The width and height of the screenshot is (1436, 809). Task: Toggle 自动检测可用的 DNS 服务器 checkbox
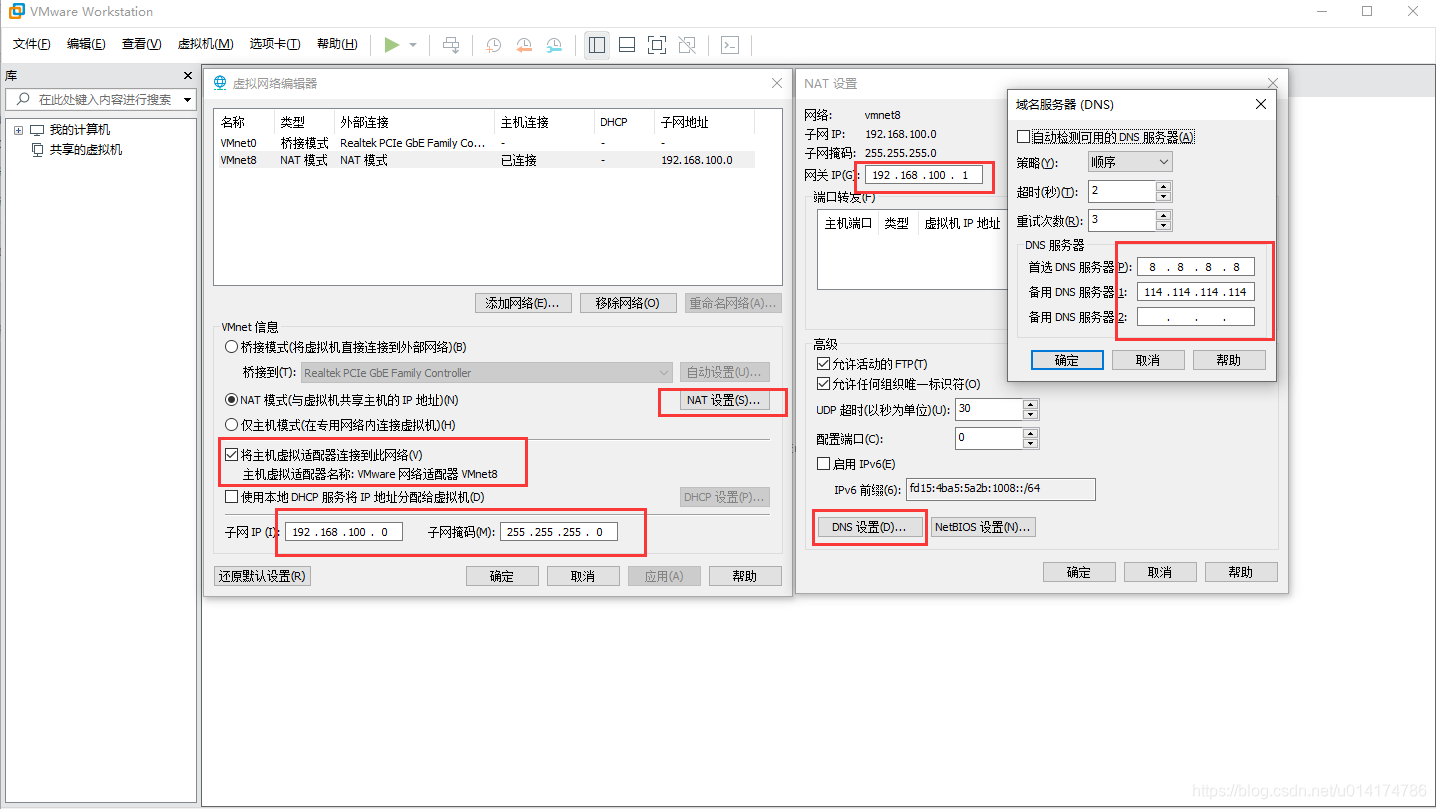[1023, 137]
